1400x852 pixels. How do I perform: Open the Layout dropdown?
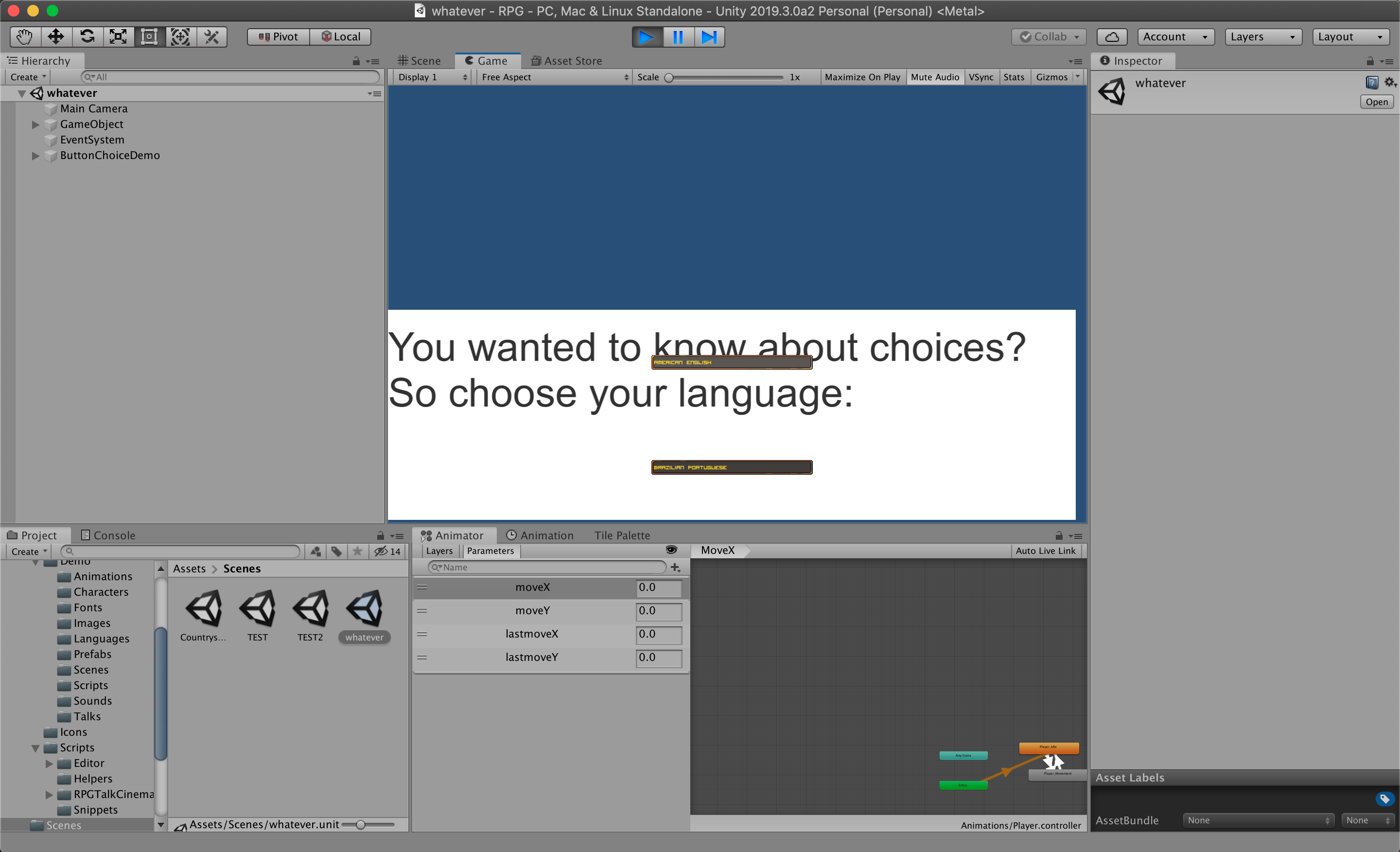[1350, 36]
